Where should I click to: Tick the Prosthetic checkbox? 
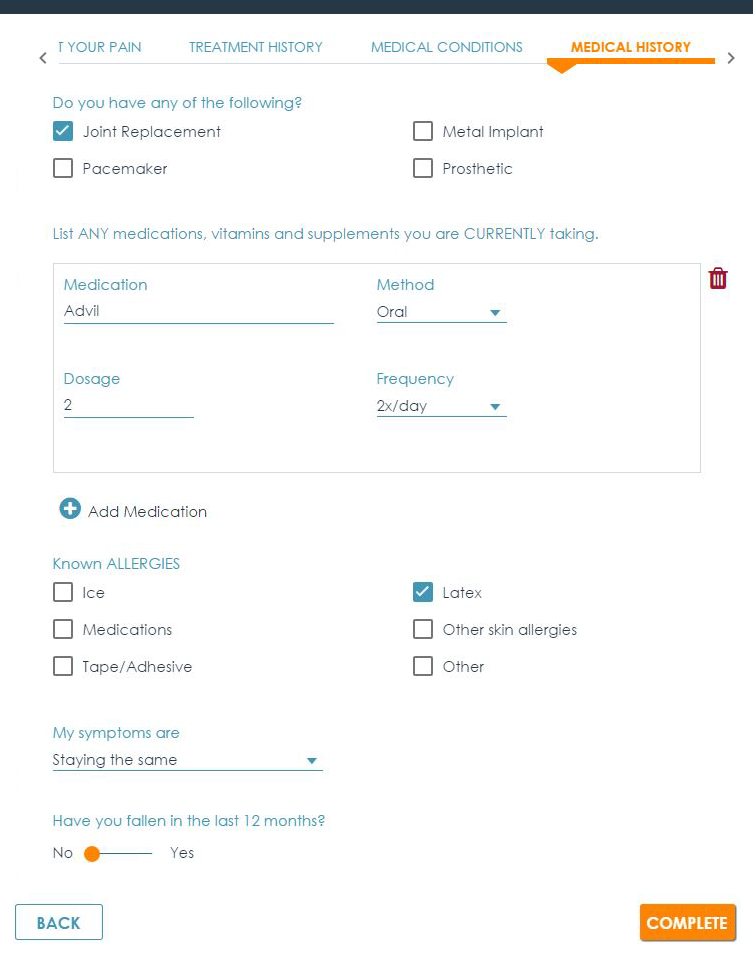point(423,168)
